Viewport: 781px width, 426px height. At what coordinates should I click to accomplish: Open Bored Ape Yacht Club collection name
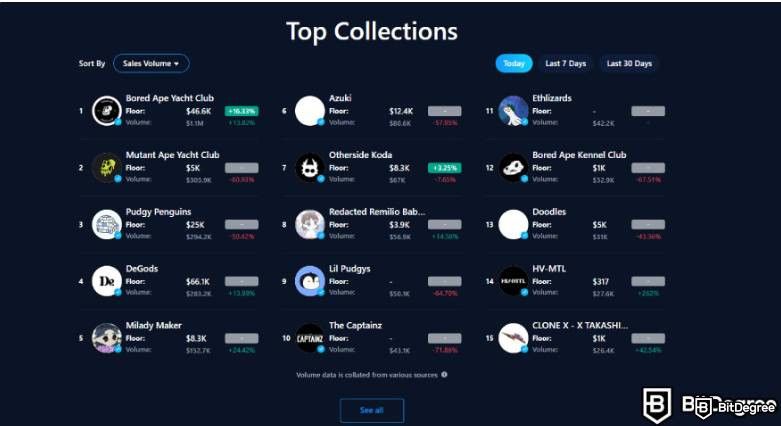click(x=170, y=98)
